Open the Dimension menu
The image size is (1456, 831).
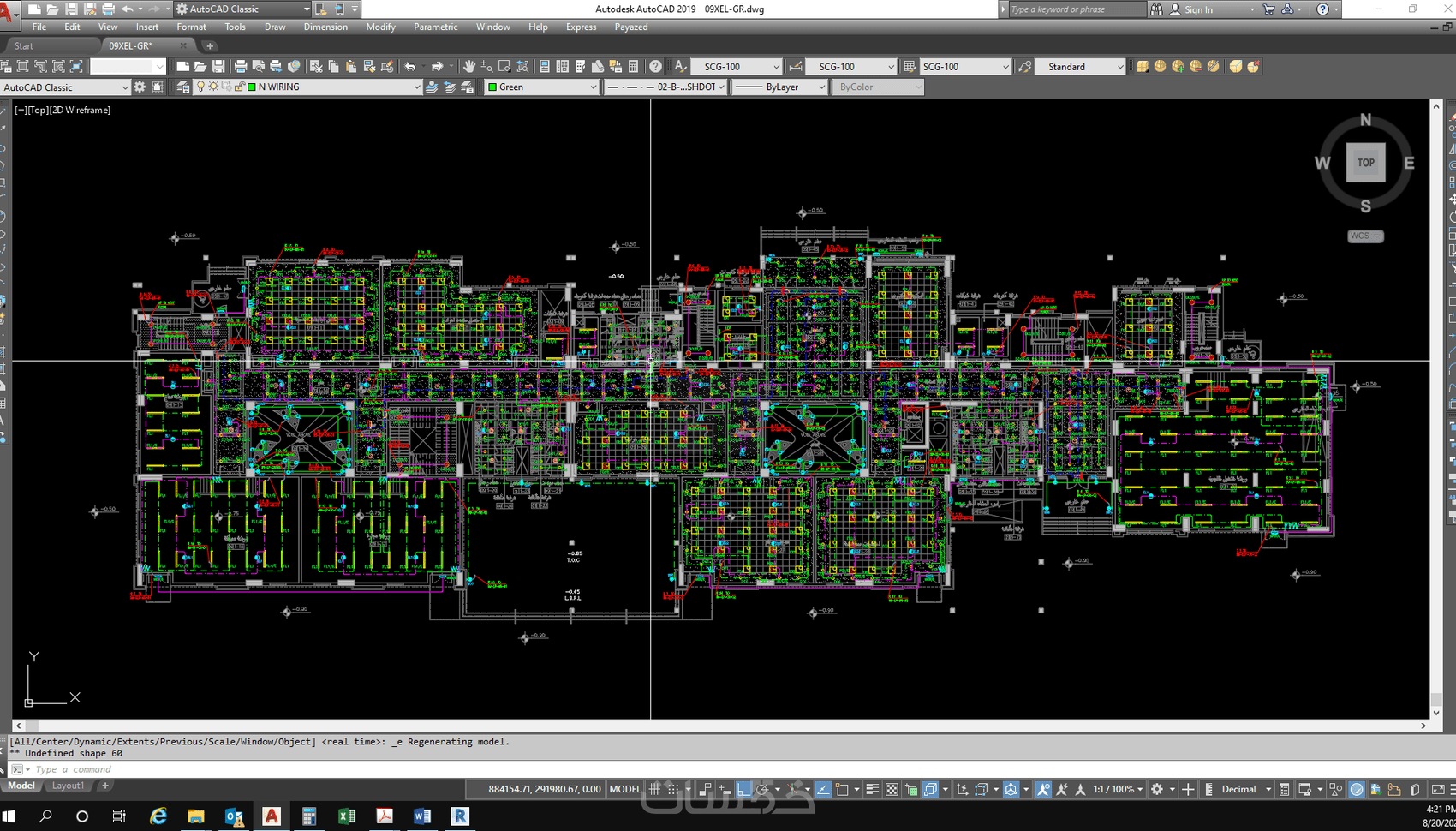[325, 27]
